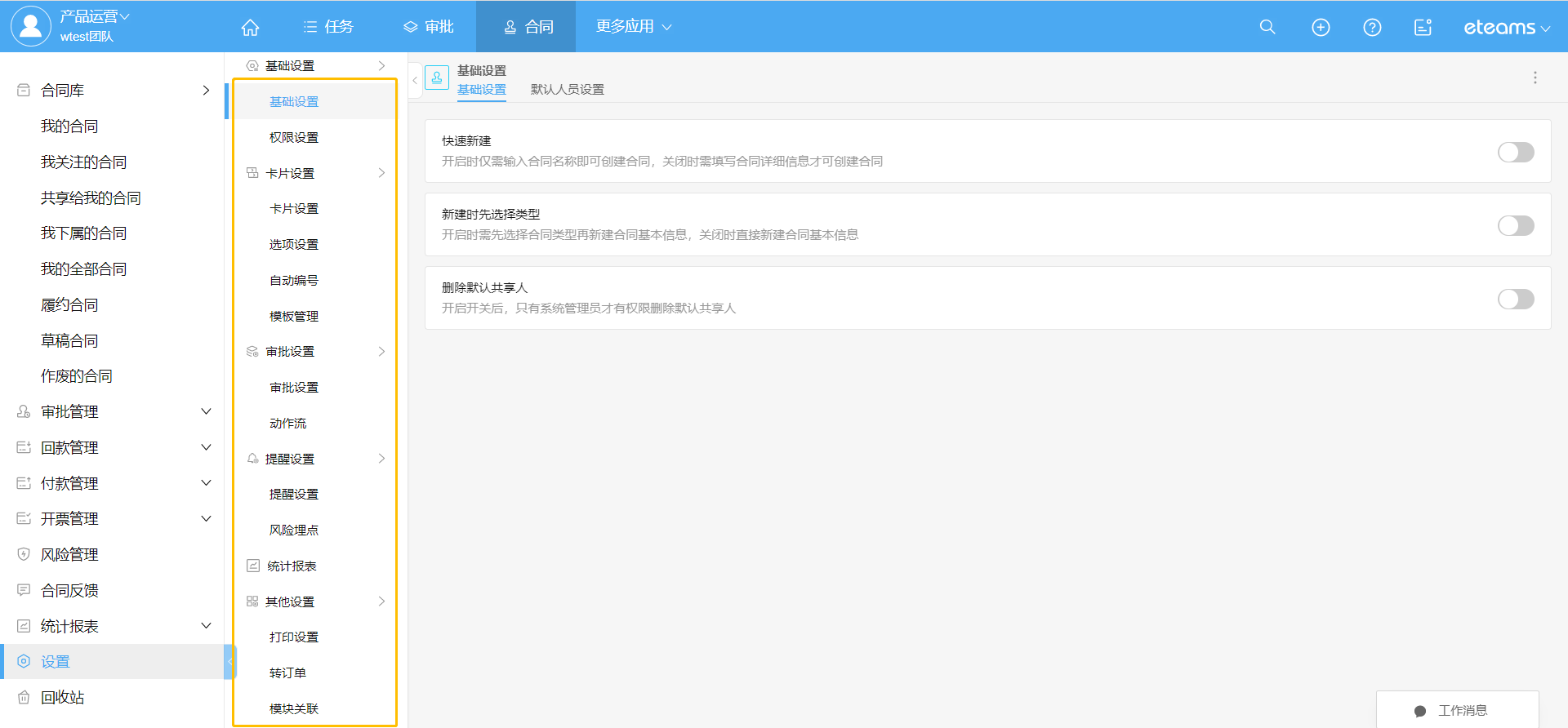Expand the 回款管理 sidebar section

click(x=206, y=448)
